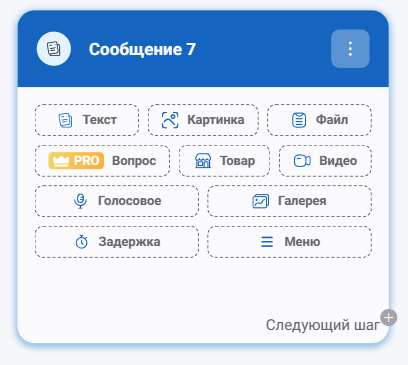This screenshot has width=408, height=365.
Task: Add a Видео block
Action: (325, 161)
